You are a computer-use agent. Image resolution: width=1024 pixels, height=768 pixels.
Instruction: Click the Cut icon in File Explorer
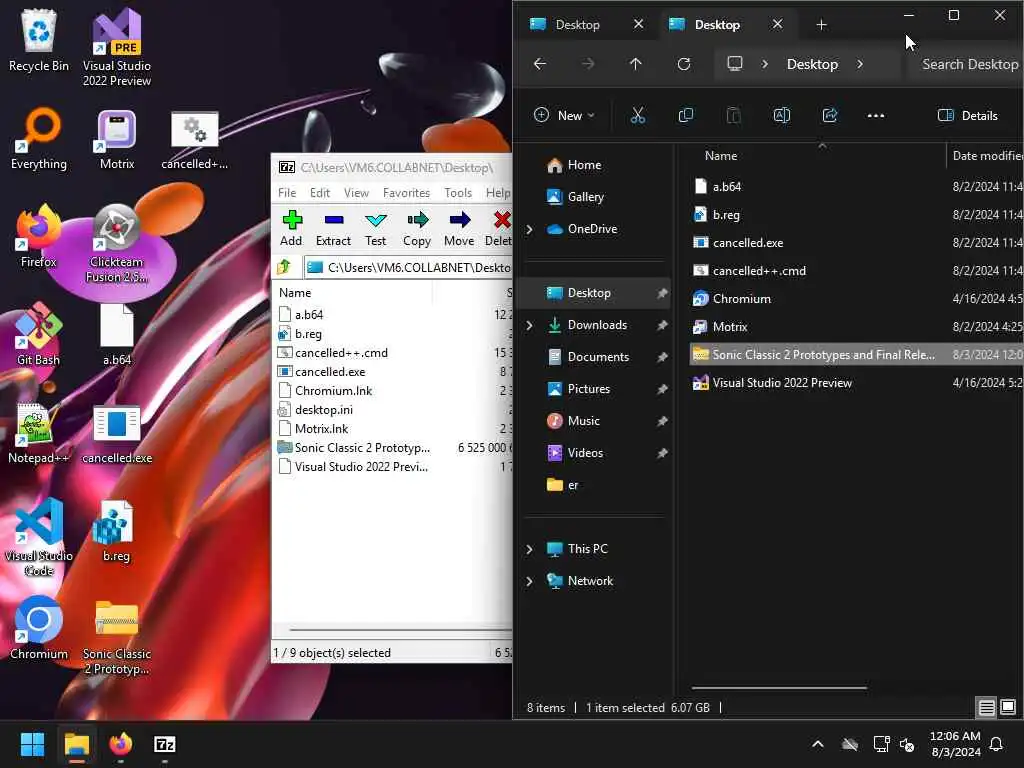637,116
